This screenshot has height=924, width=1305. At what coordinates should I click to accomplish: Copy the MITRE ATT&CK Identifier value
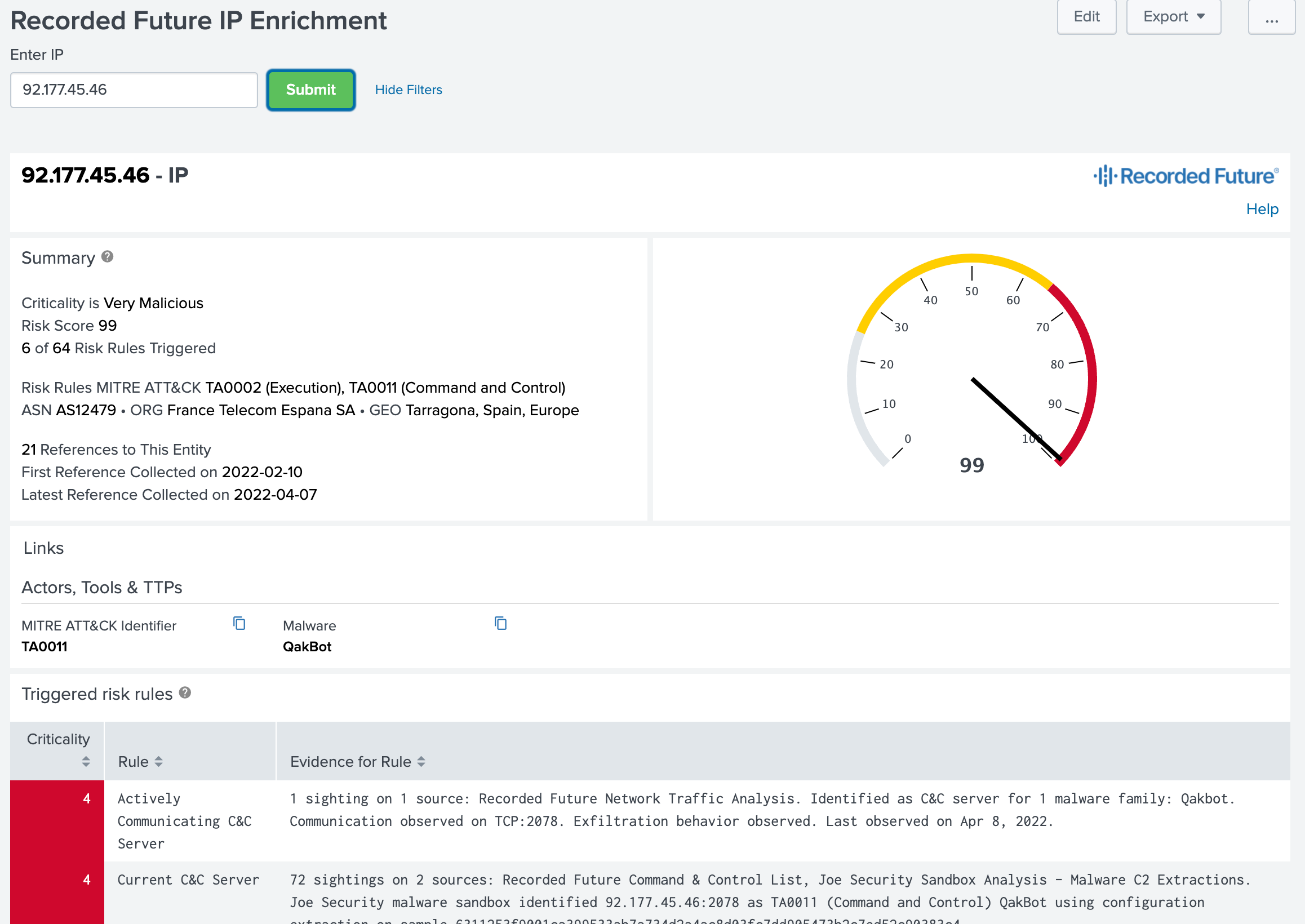pyautogui.click(x=239, y=623)
